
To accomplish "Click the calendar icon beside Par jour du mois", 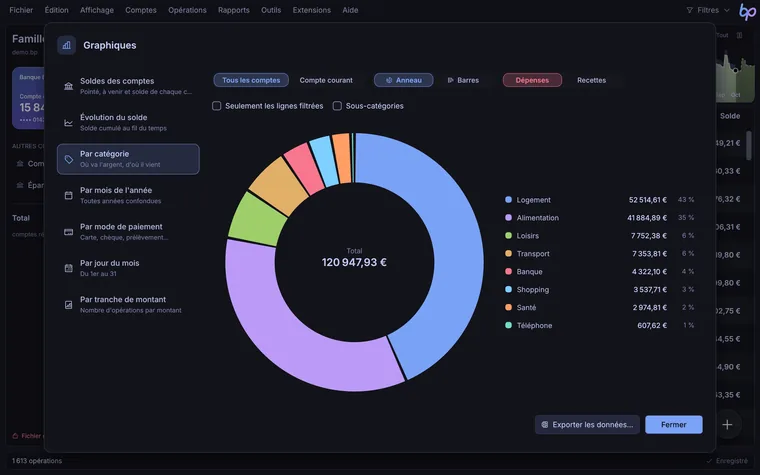I will (x=68, y=268).
